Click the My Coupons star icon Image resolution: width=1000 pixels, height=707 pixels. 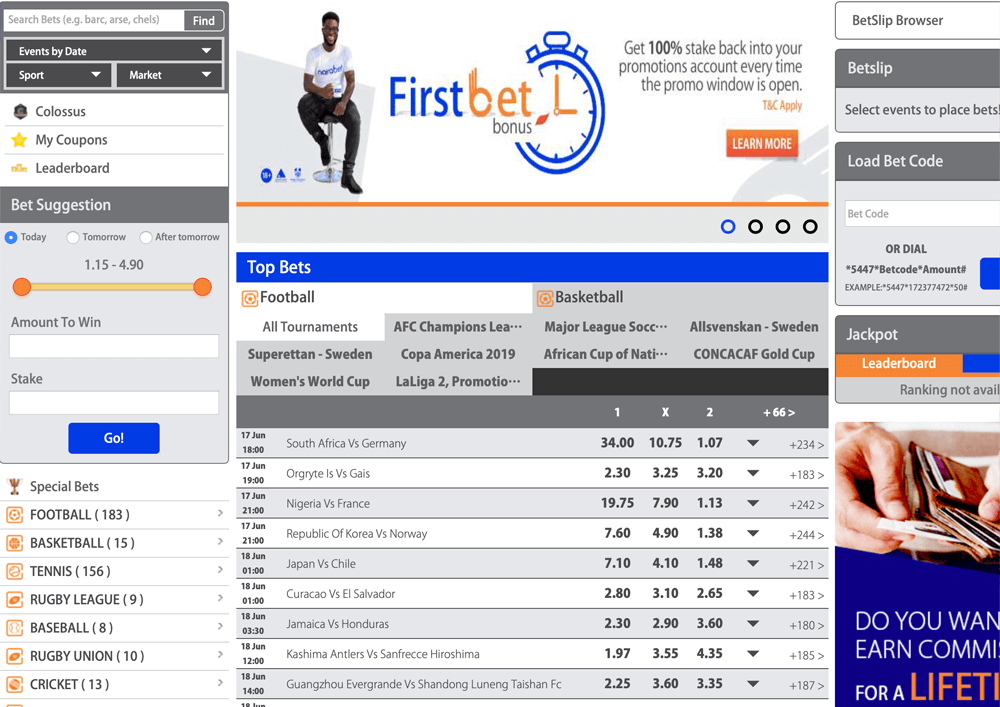point(19,140)
